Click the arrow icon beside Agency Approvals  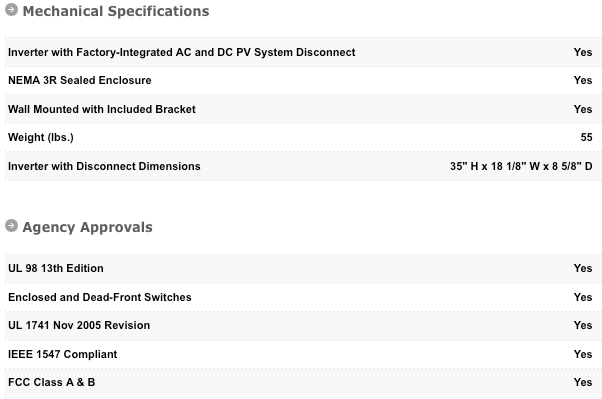(11, 226)
